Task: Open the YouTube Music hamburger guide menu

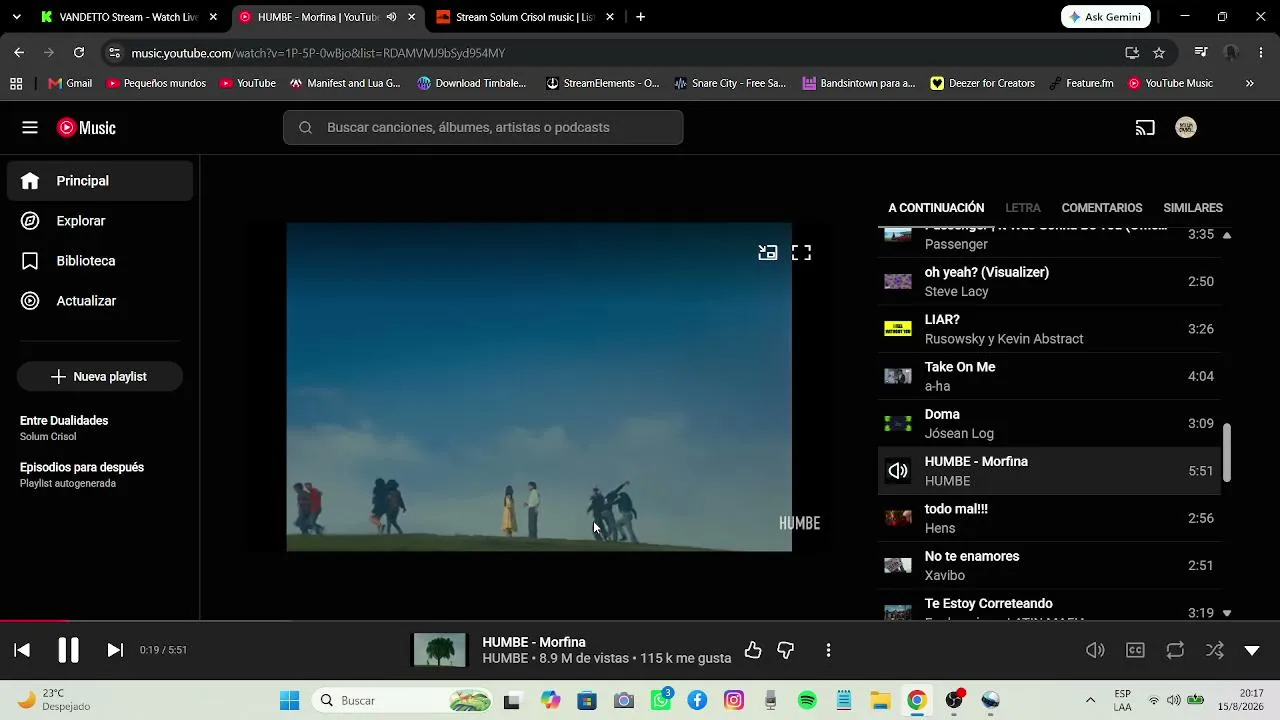Action: 30,128
